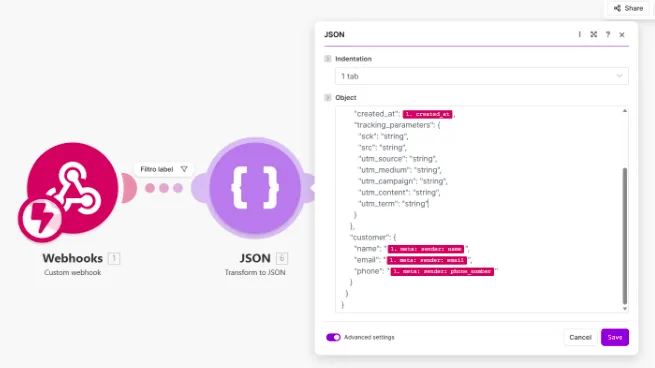Click the Indentation dropdown chevron arrow

[619, 76]
